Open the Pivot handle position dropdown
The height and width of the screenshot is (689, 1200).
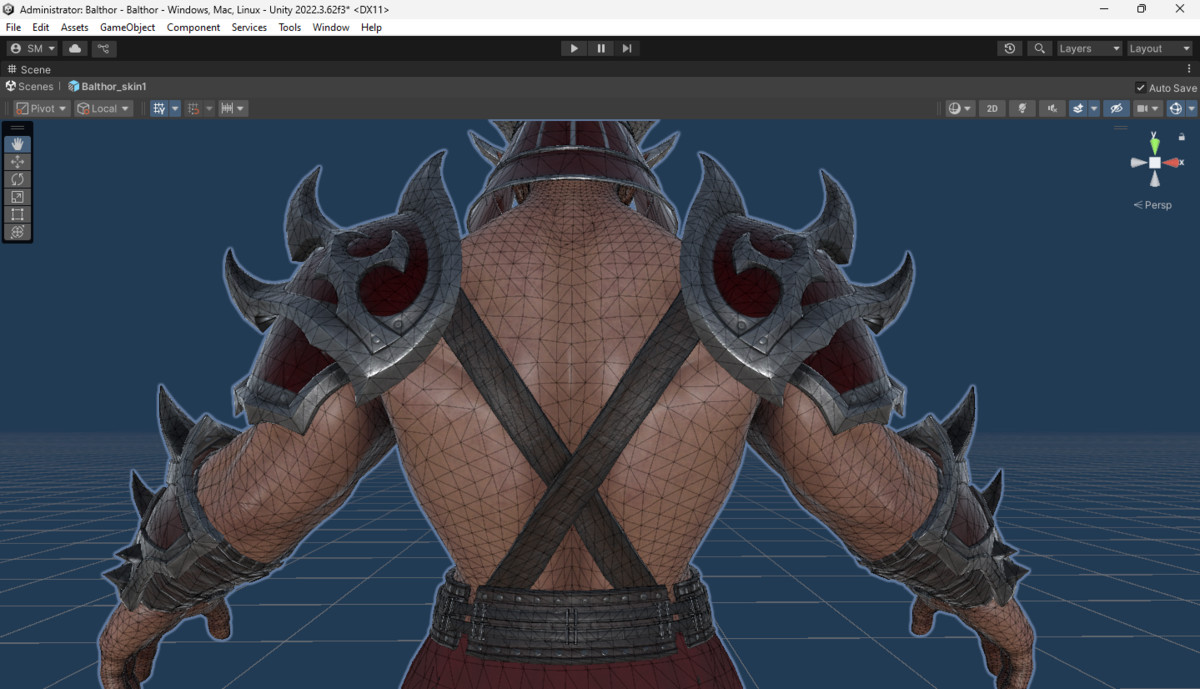pos(42,108)
